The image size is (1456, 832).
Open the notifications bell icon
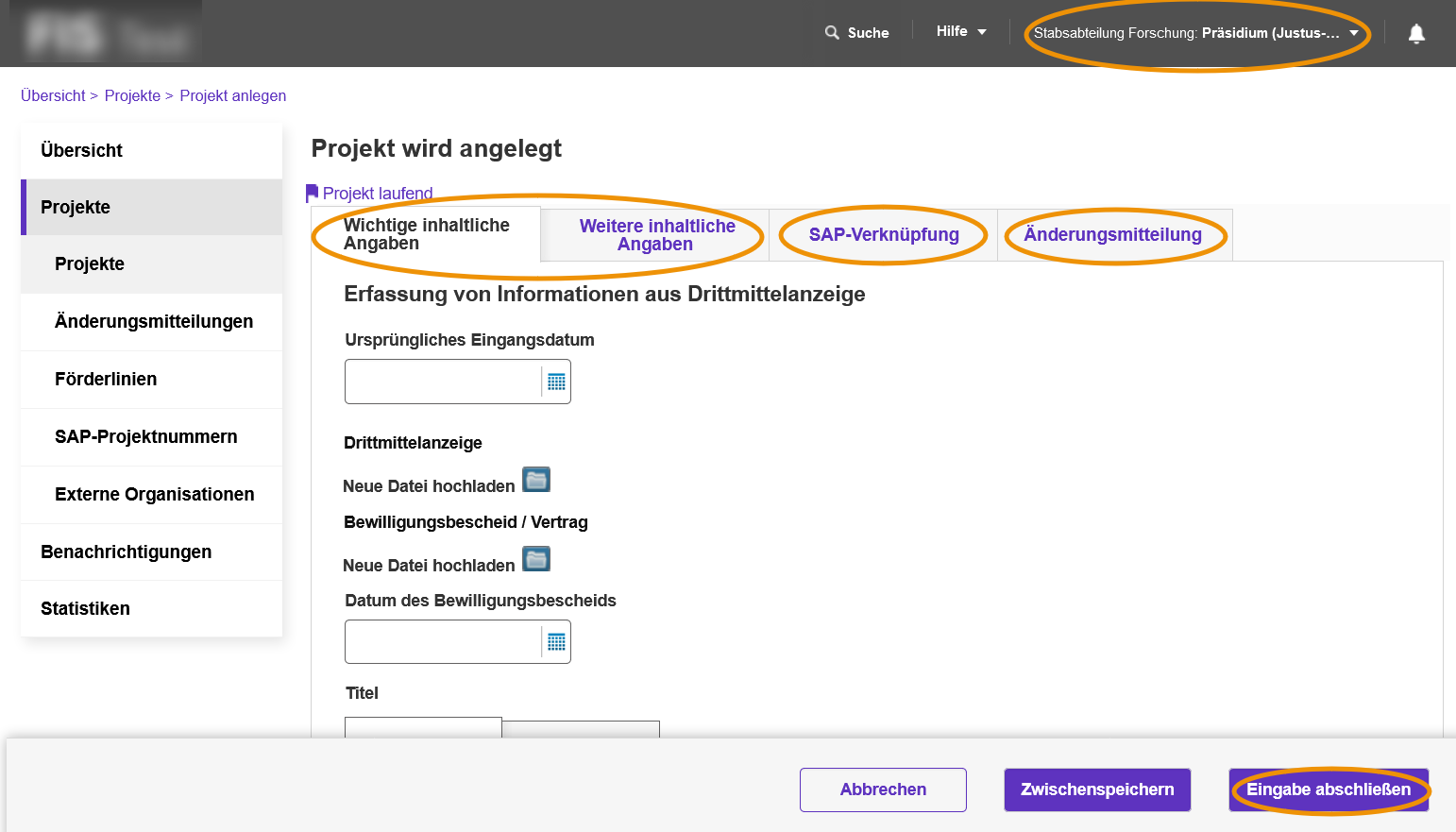pos(1415,34)
